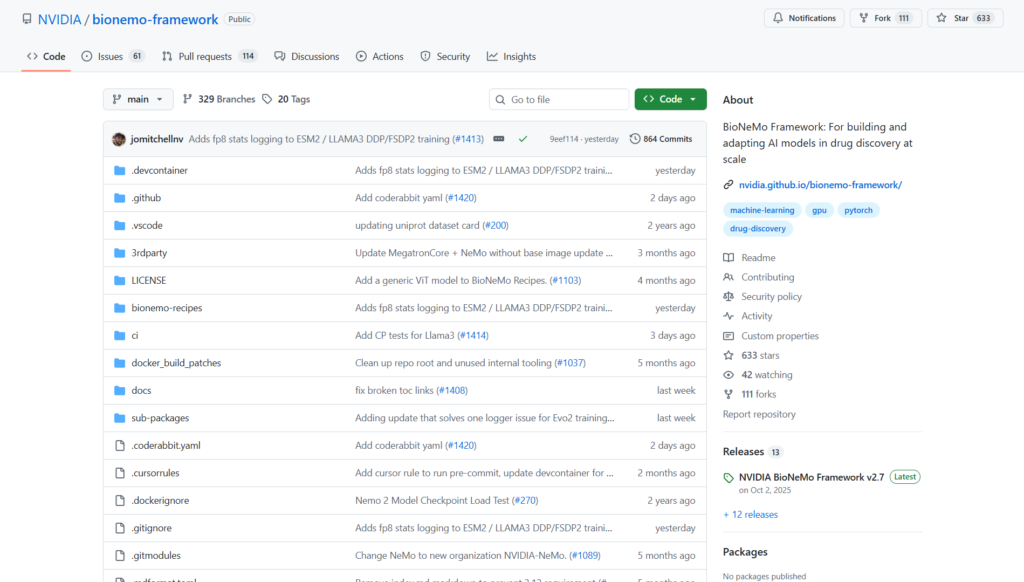Switch to the Pull requests tab
Screen dimensions: 1024x582
point(210,56)
